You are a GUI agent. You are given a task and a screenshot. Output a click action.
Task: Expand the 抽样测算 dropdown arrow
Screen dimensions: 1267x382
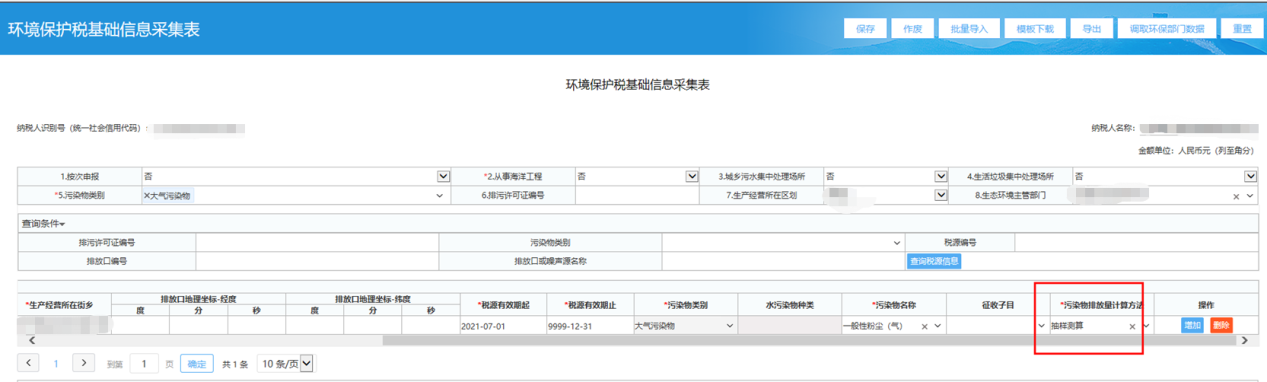pos(1146,326)
